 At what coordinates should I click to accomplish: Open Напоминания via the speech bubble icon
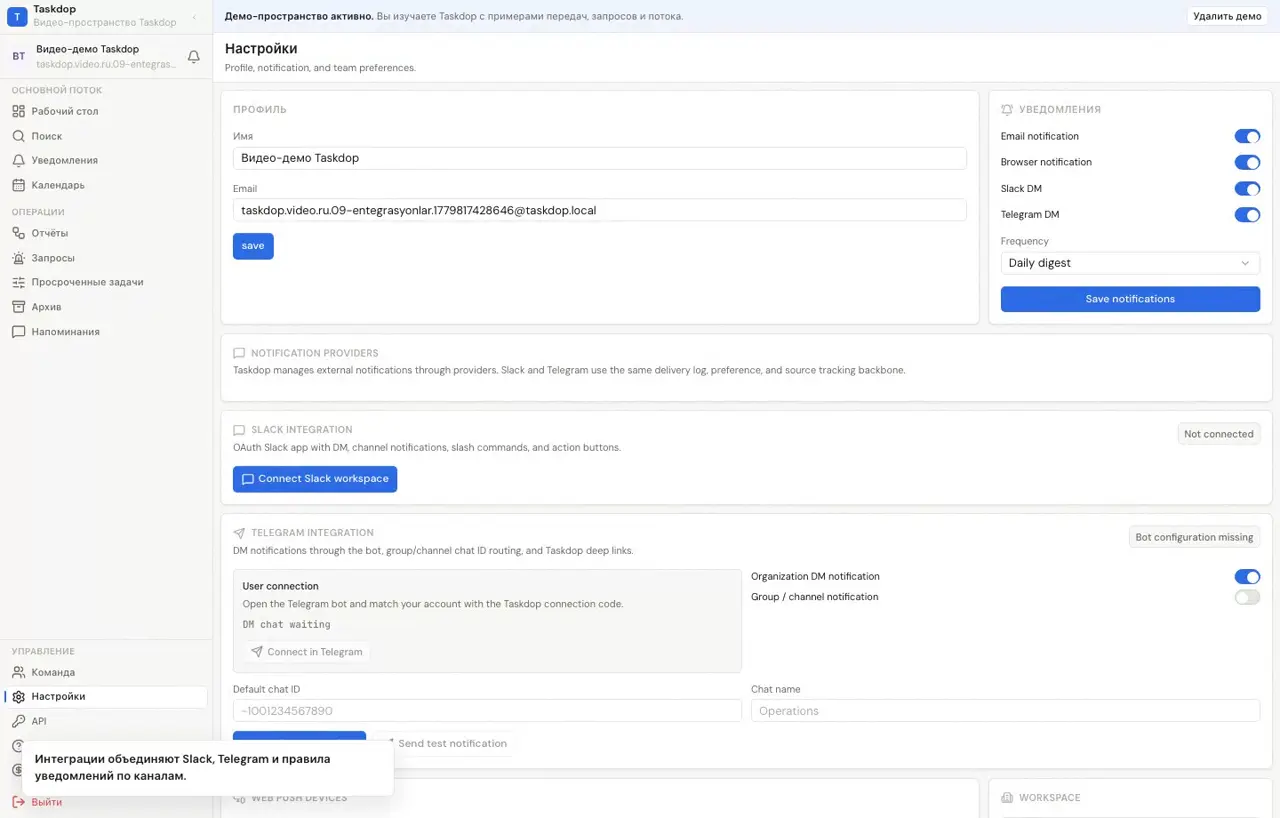(x=18, y=332)
